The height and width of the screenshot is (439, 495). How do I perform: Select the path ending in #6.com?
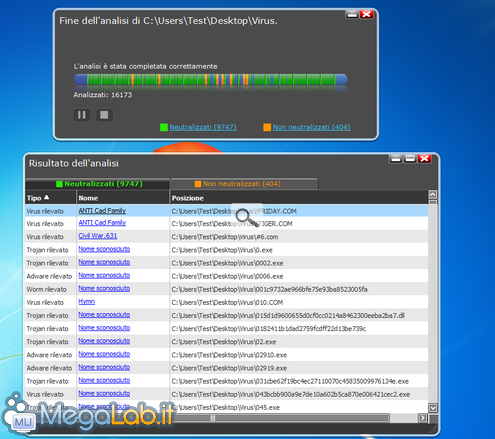coord(225,237)
